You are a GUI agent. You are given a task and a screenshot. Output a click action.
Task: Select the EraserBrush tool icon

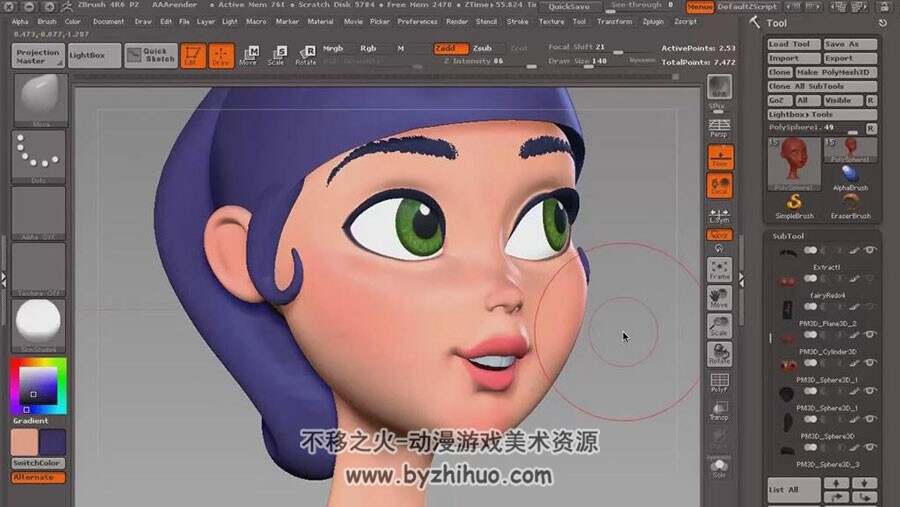(851, 206)
